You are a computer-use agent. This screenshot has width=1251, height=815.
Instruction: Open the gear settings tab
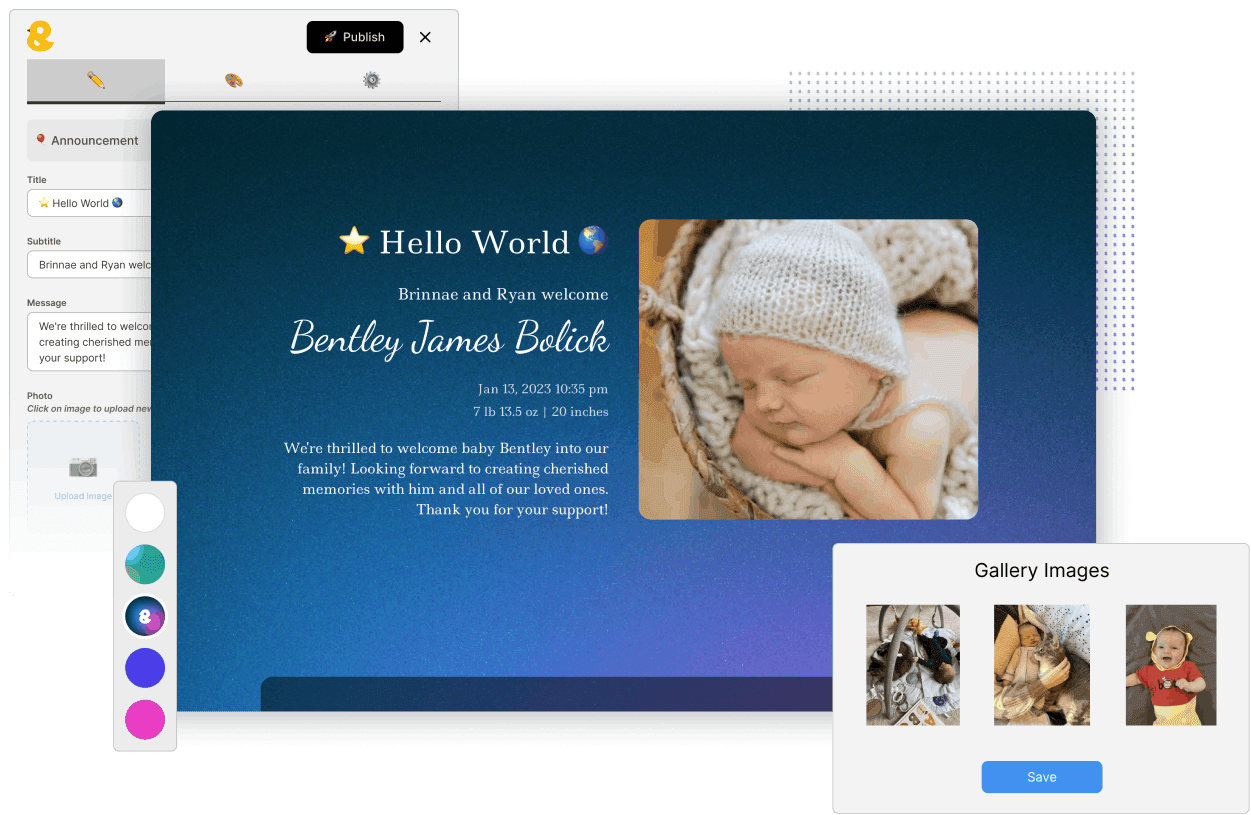372,80
